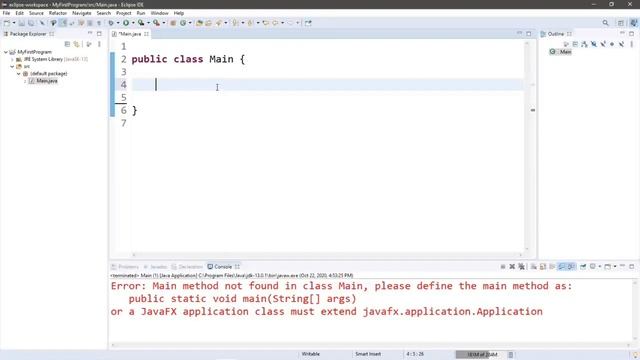
Task: Click 'Writable' in status bar
Action: pos(311,354)
